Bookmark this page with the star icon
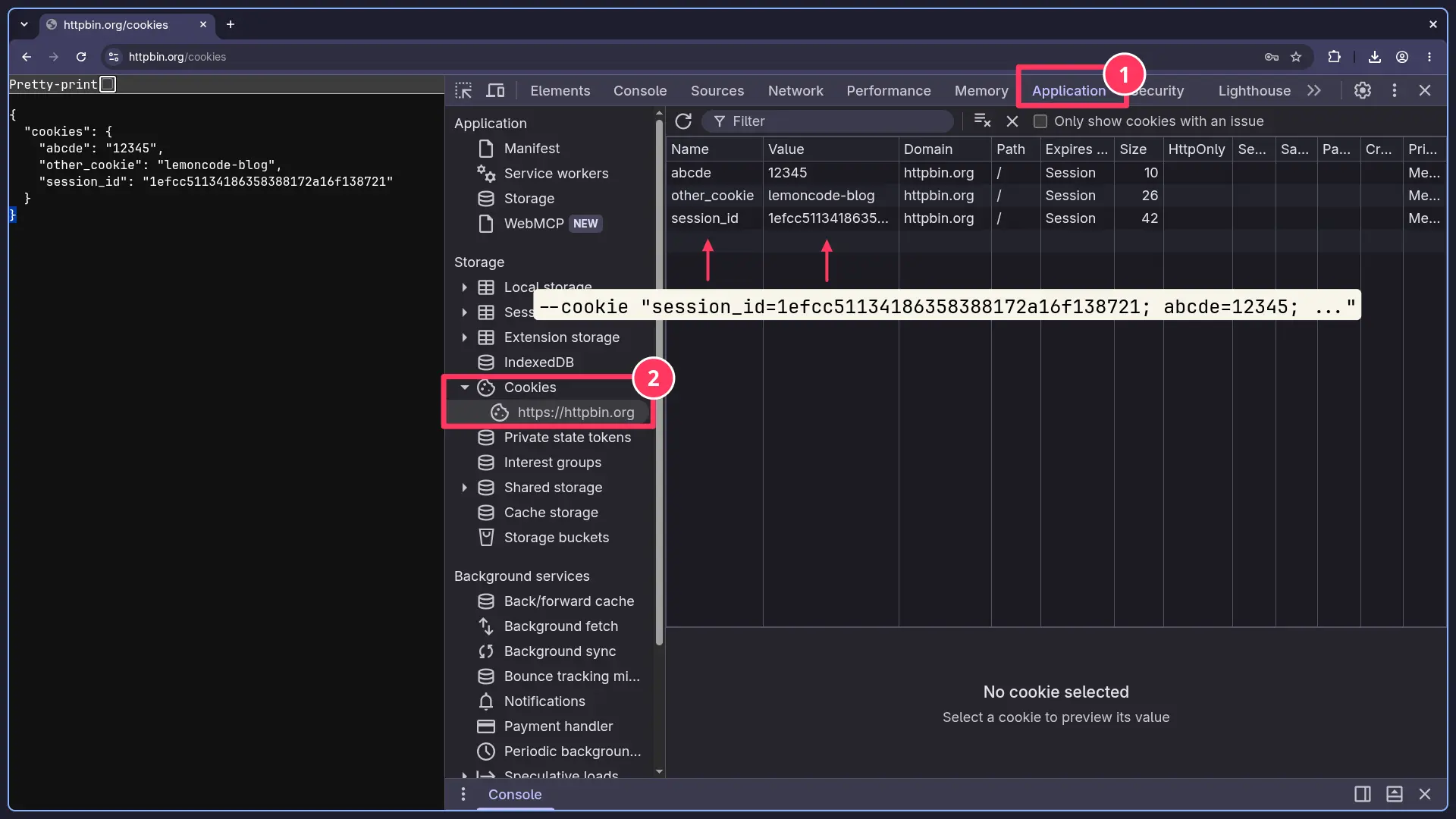Screen dimensions: 1456x819 [x=1296, y=57]
